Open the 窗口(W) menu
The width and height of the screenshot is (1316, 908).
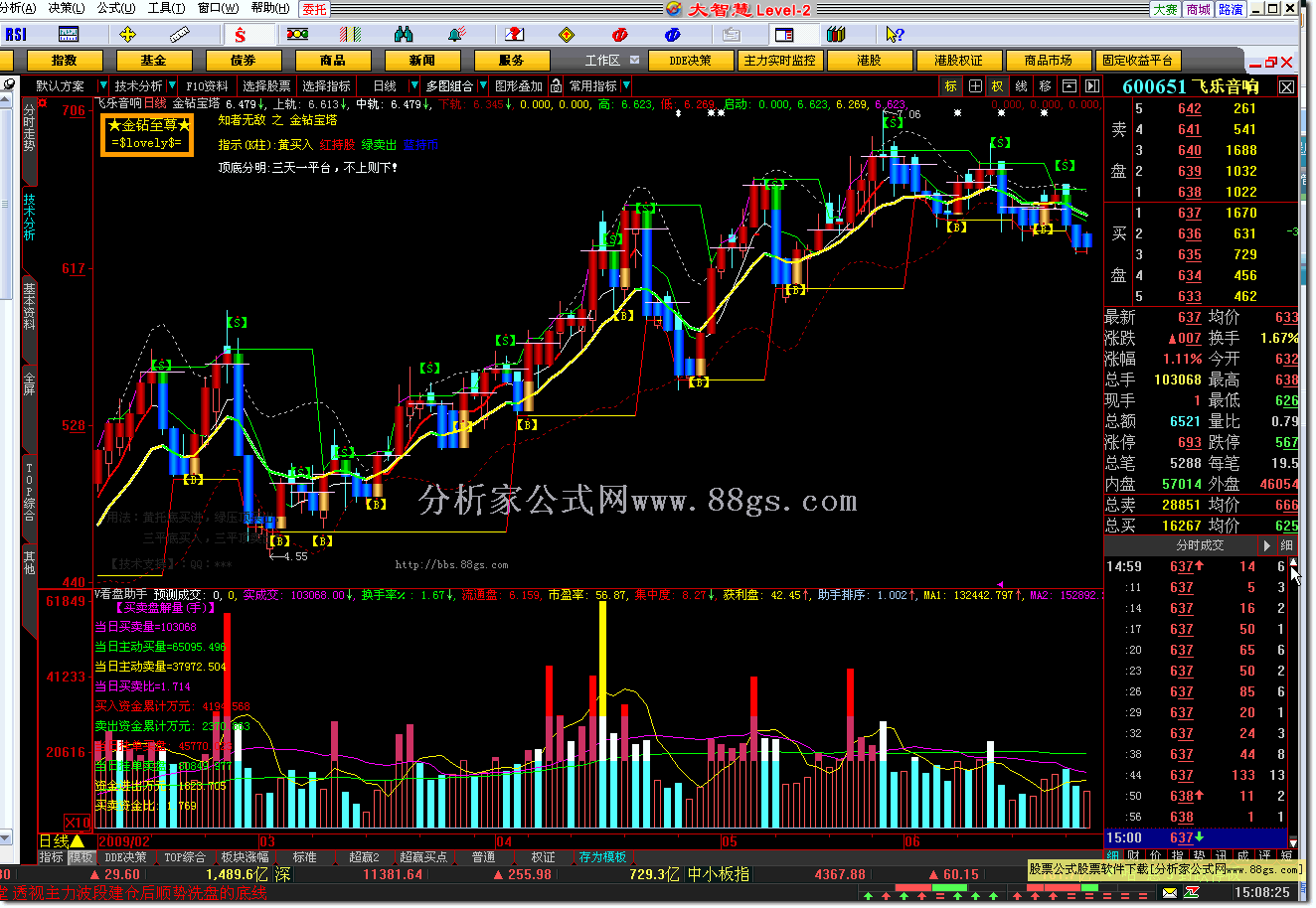218,8
